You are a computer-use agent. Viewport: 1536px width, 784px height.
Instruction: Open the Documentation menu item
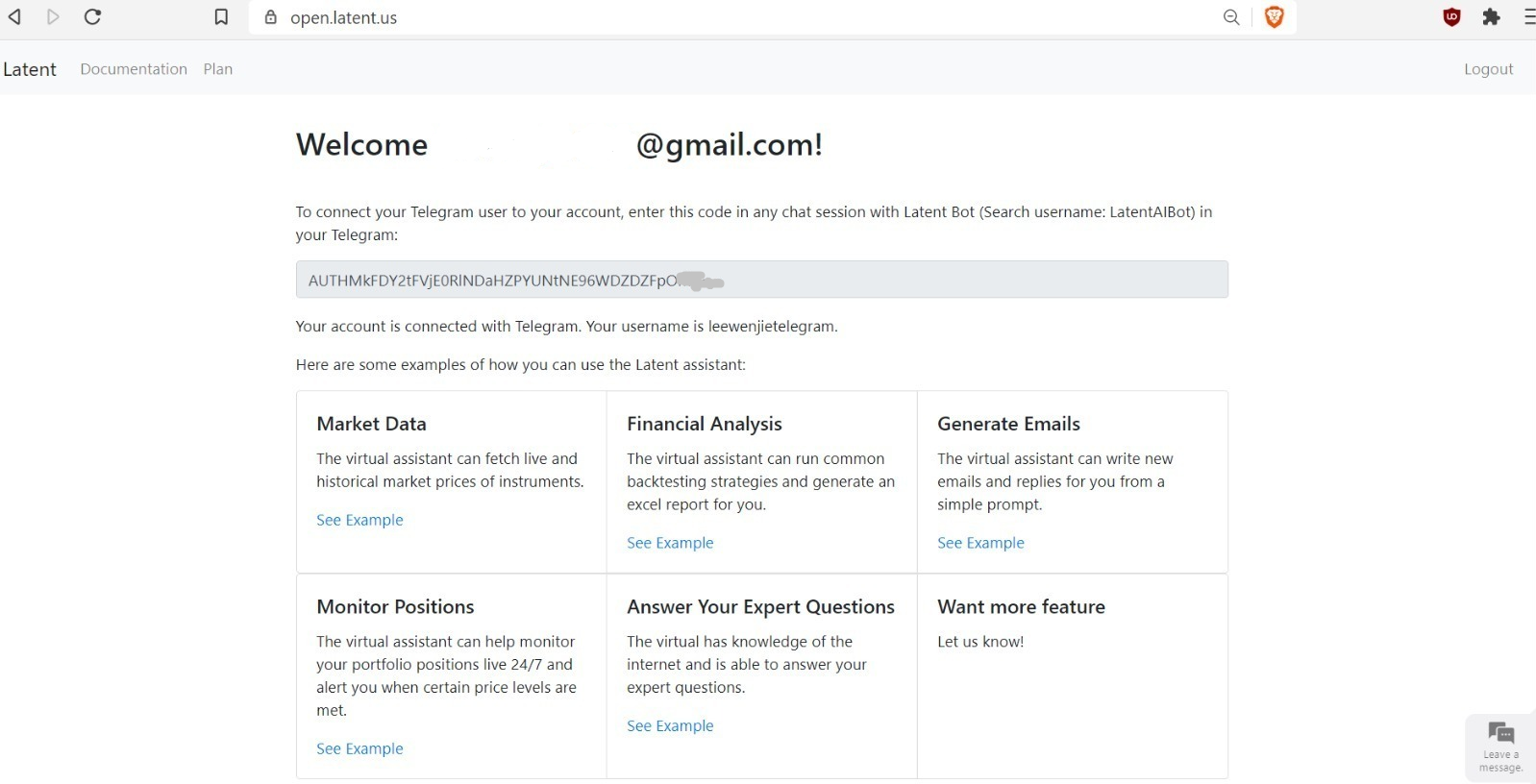point(134,68)
